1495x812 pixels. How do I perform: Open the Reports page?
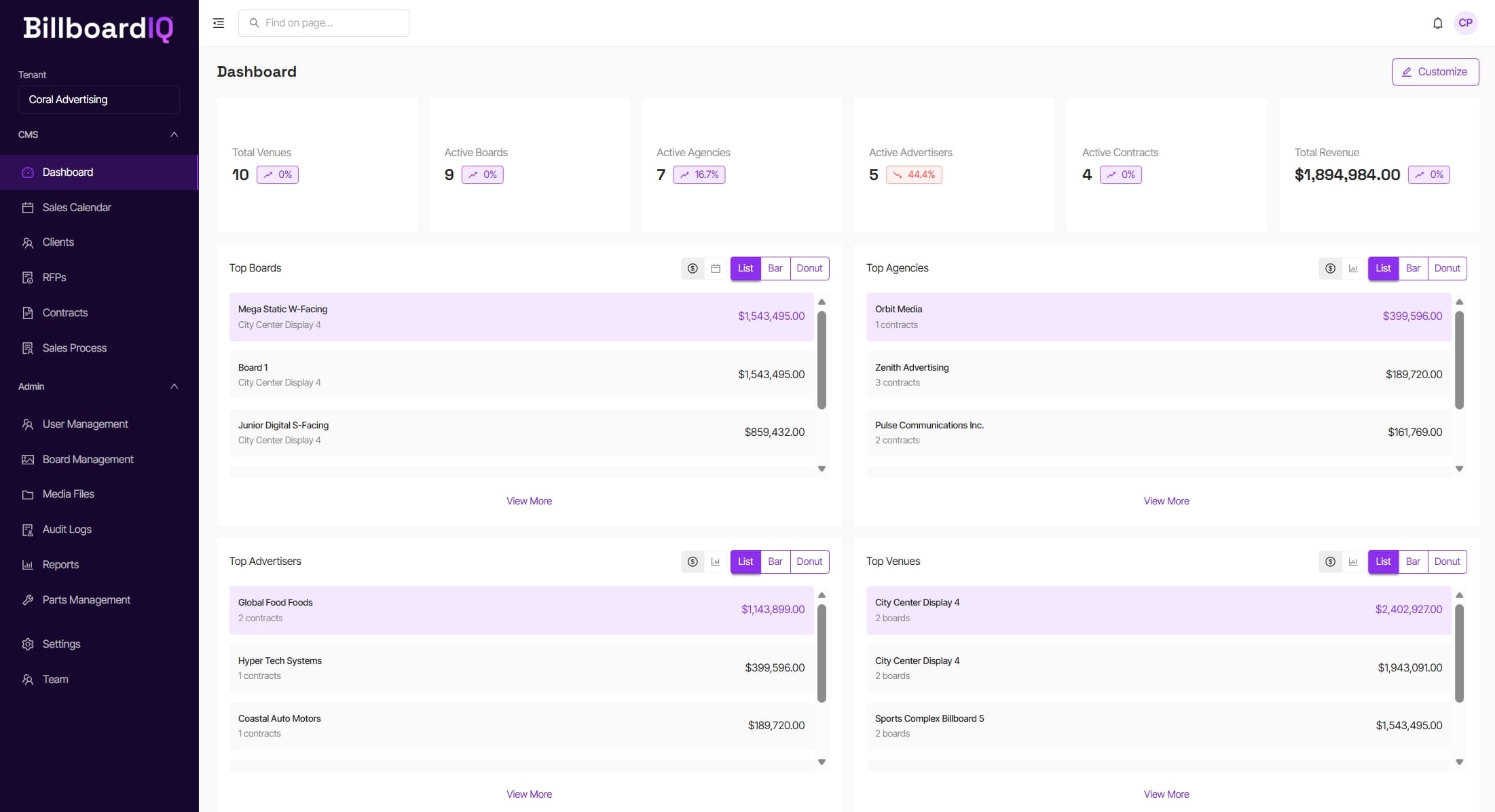(x=99, y=565)
